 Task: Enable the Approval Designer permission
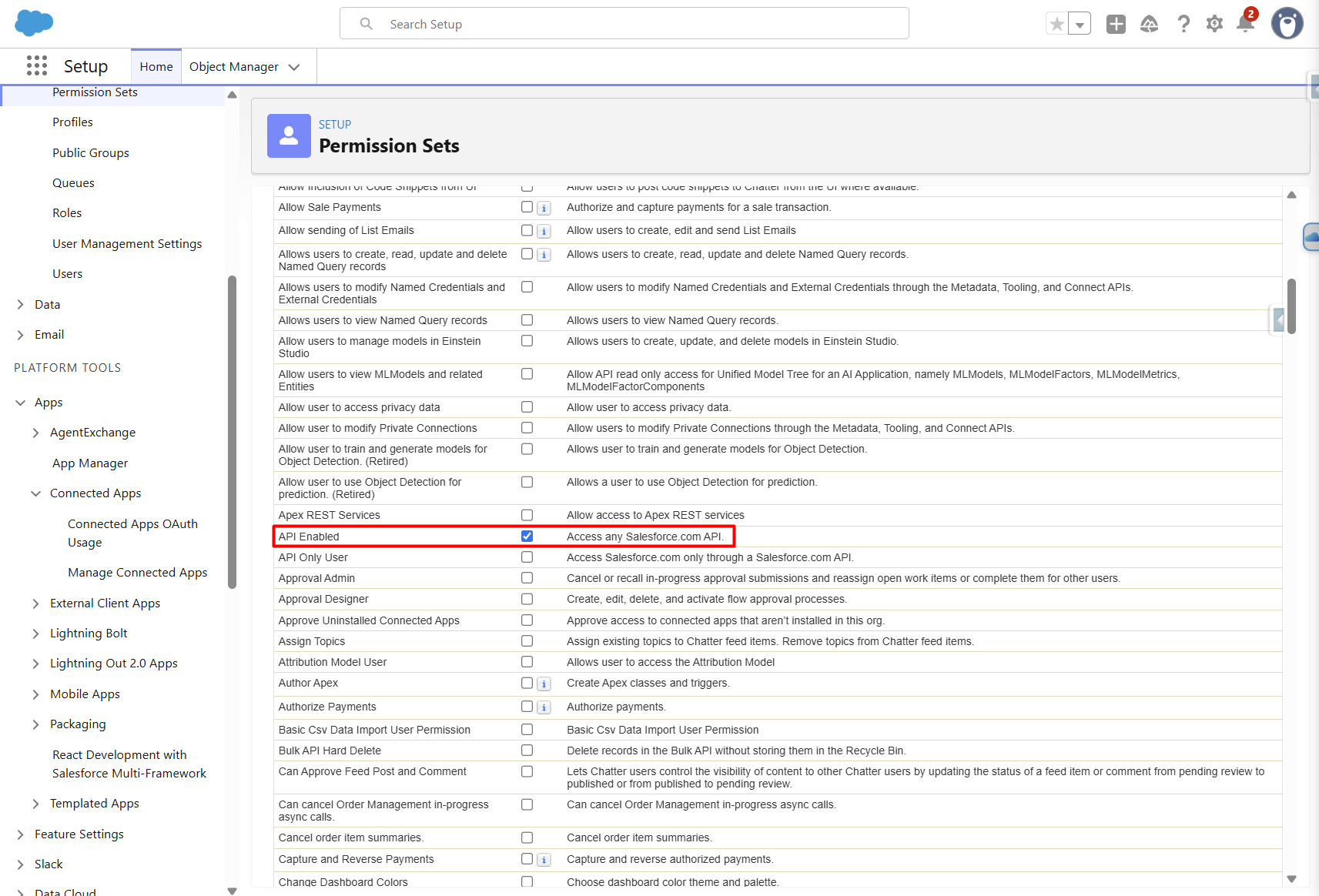point(527,598)
